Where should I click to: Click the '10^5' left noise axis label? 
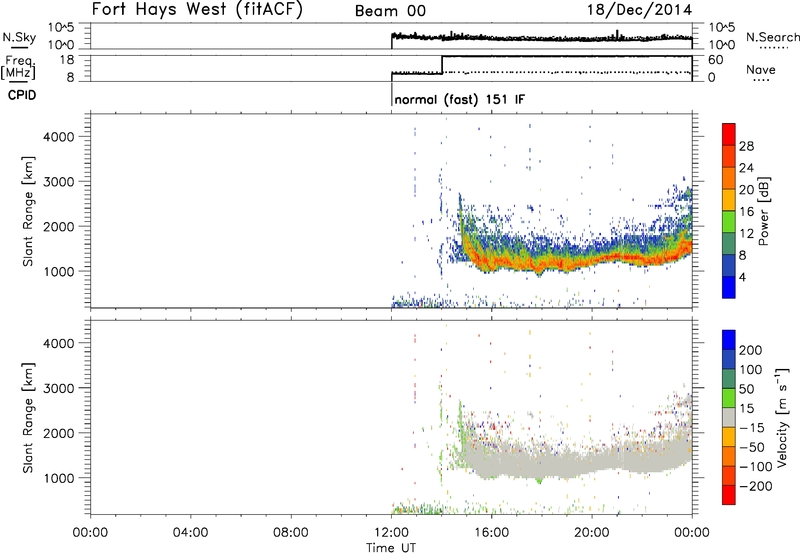point(61,28)
